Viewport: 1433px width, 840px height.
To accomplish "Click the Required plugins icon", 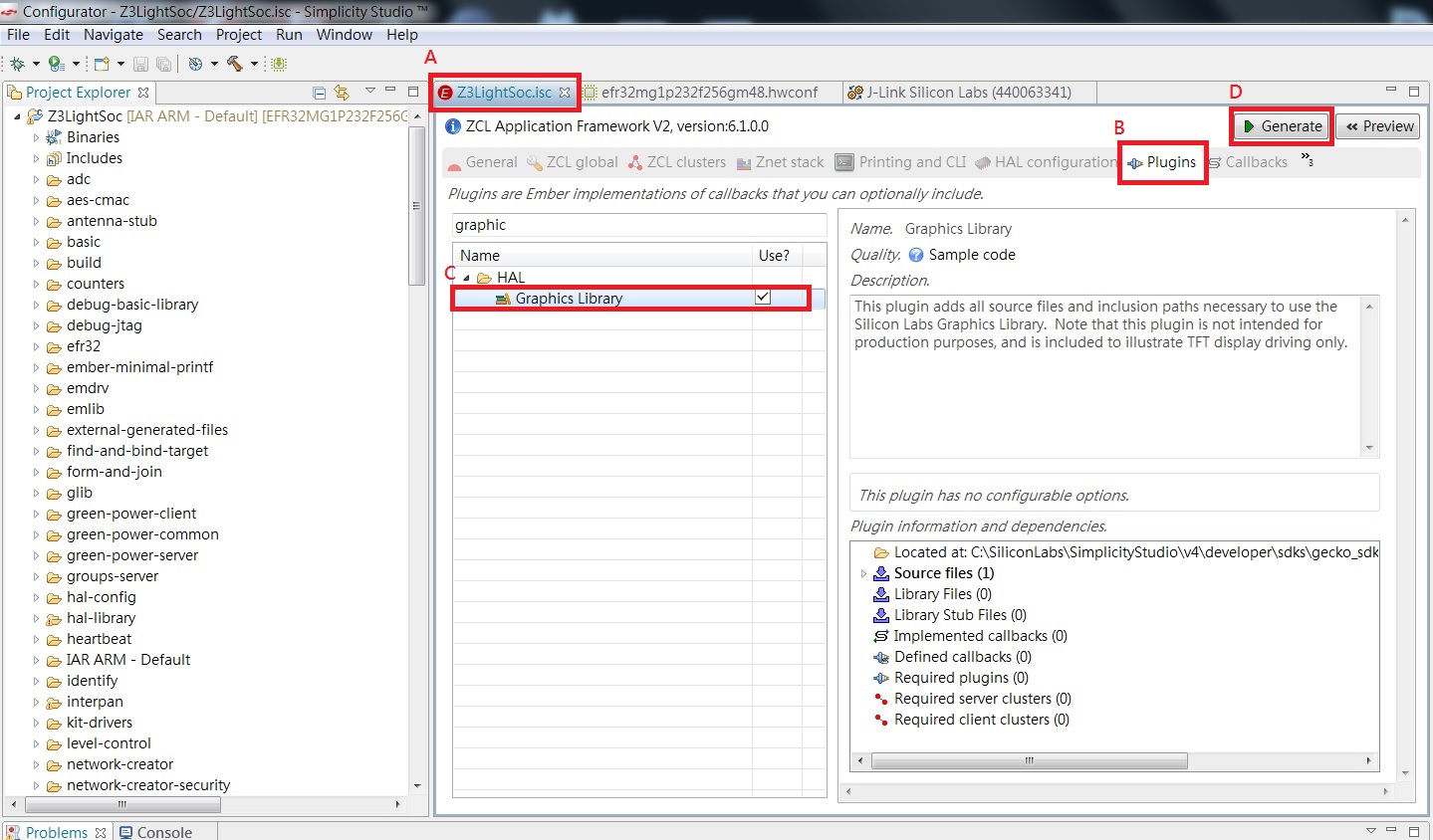I will click(x=881, y=678).
